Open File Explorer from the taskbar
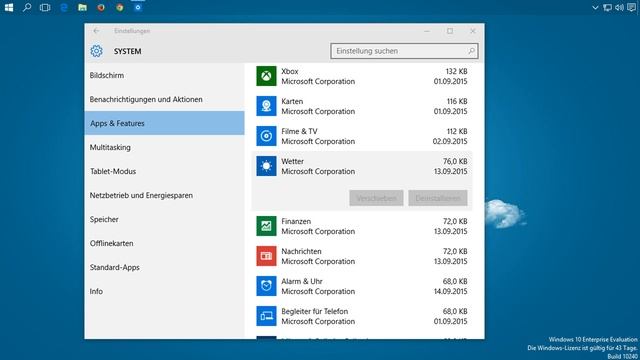 coord(82,7)
